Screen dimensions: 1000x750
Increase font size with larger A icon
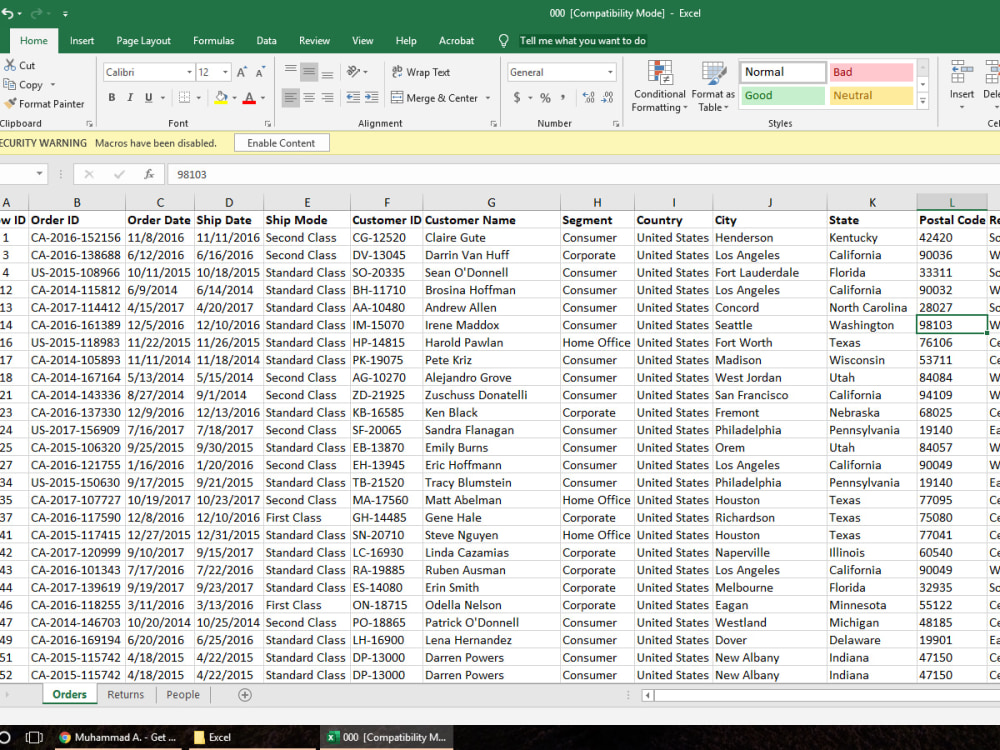point(242,72)
